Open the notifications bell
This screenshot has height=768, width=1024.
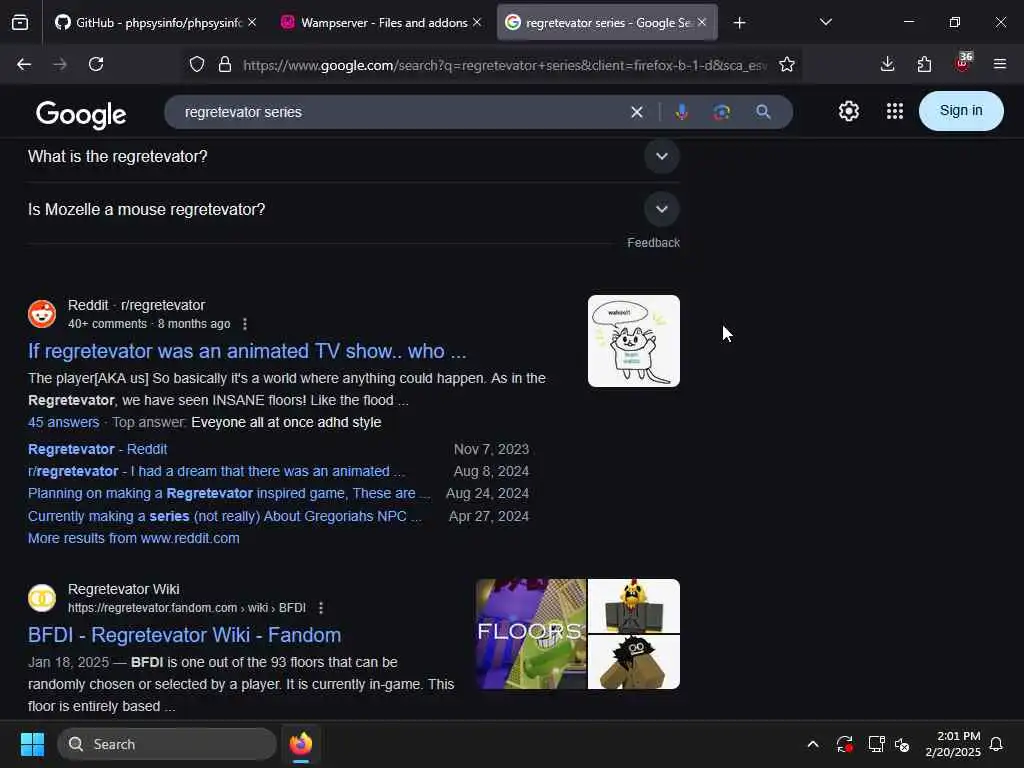coord(997,744)
